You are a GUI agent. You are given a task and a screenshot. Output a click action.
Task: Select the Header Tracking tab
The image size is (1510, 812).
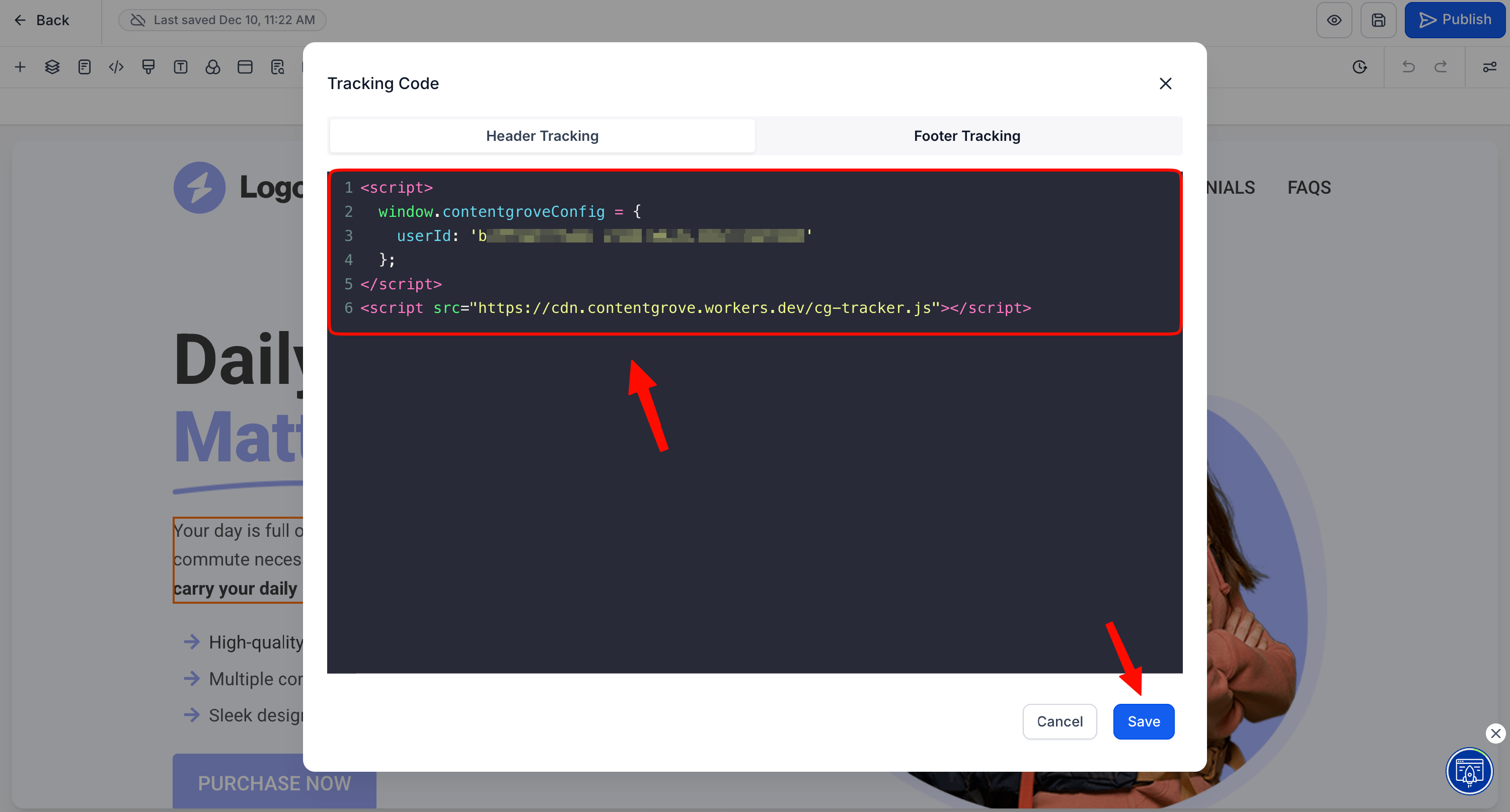542,136
